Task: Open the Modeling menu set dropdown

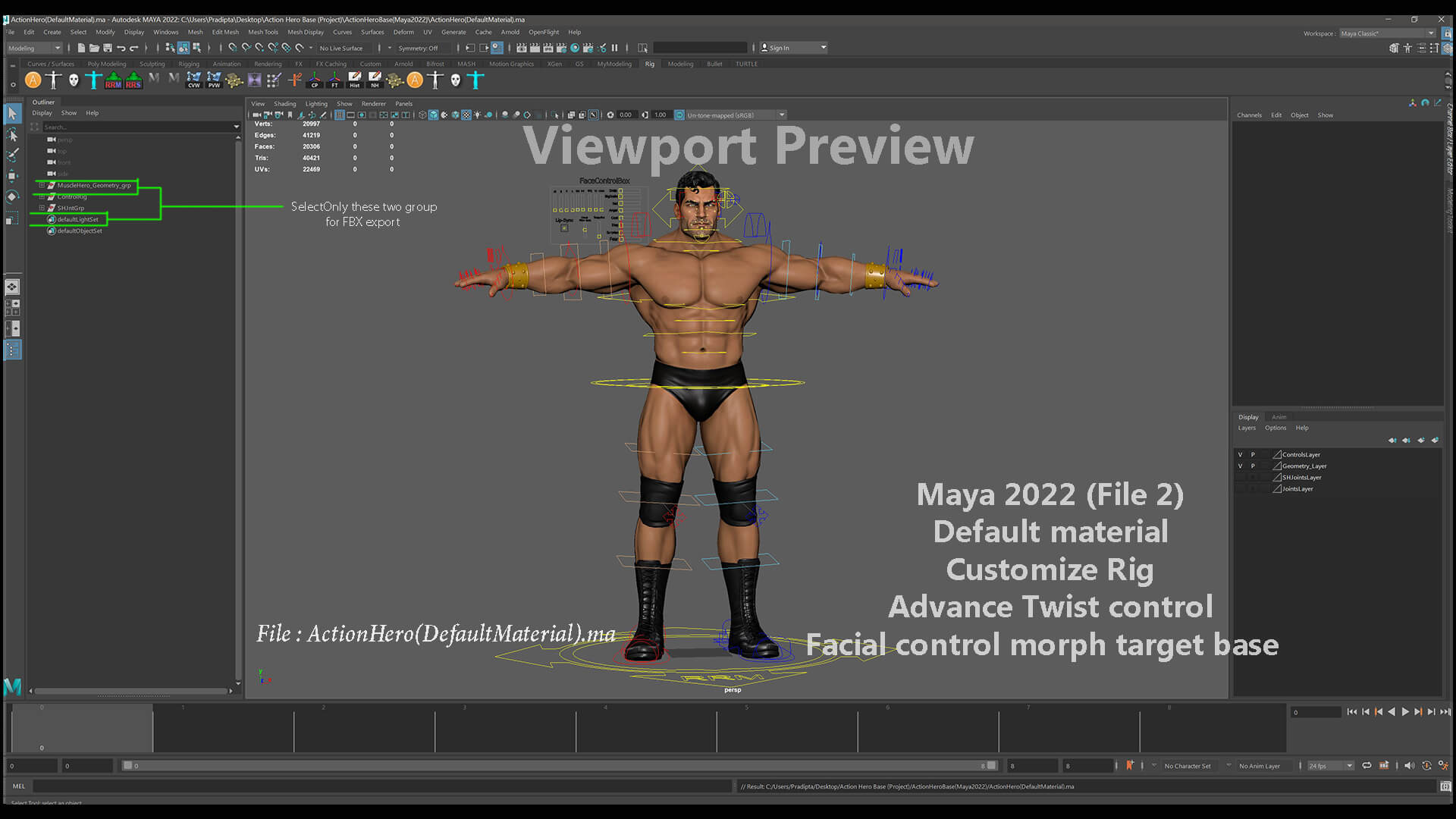Action: [34, 48]
